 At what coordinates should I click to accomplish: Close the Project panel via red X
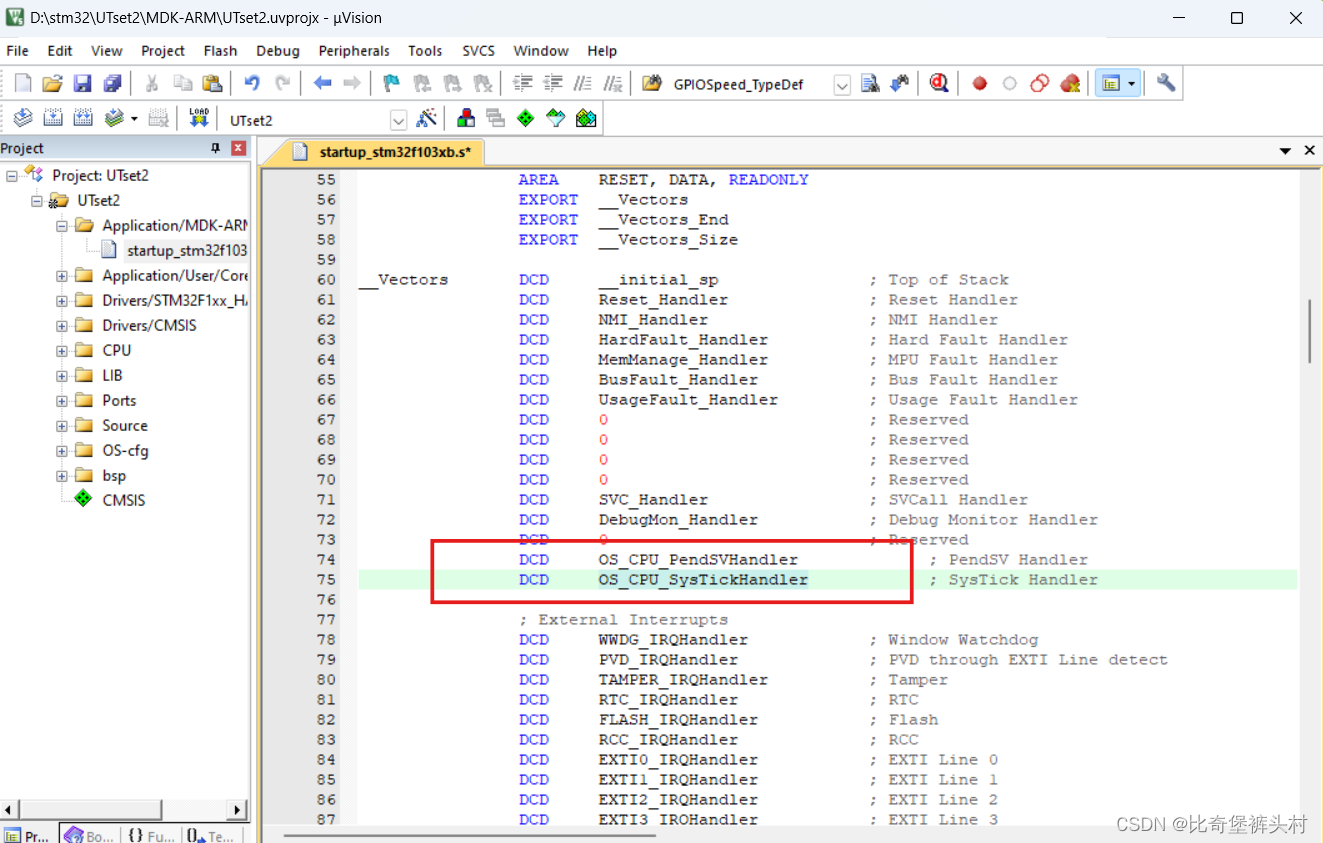[237, 147]
